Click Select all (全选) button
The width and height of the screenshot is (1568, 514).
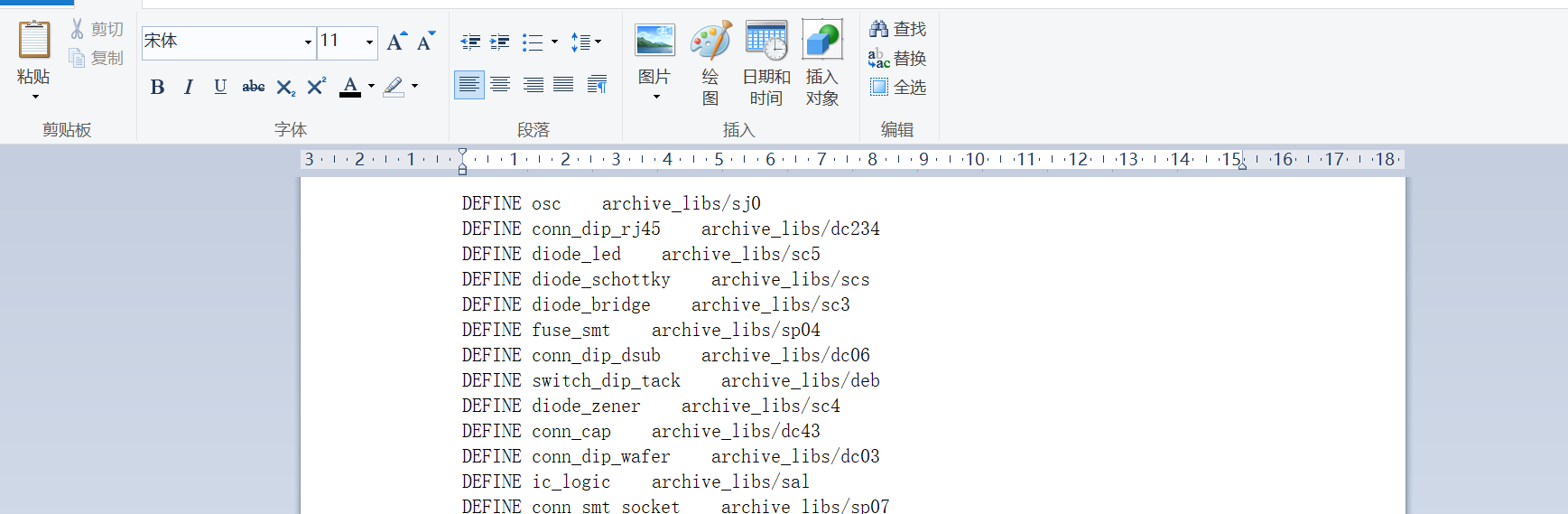(x=898, y=87)
